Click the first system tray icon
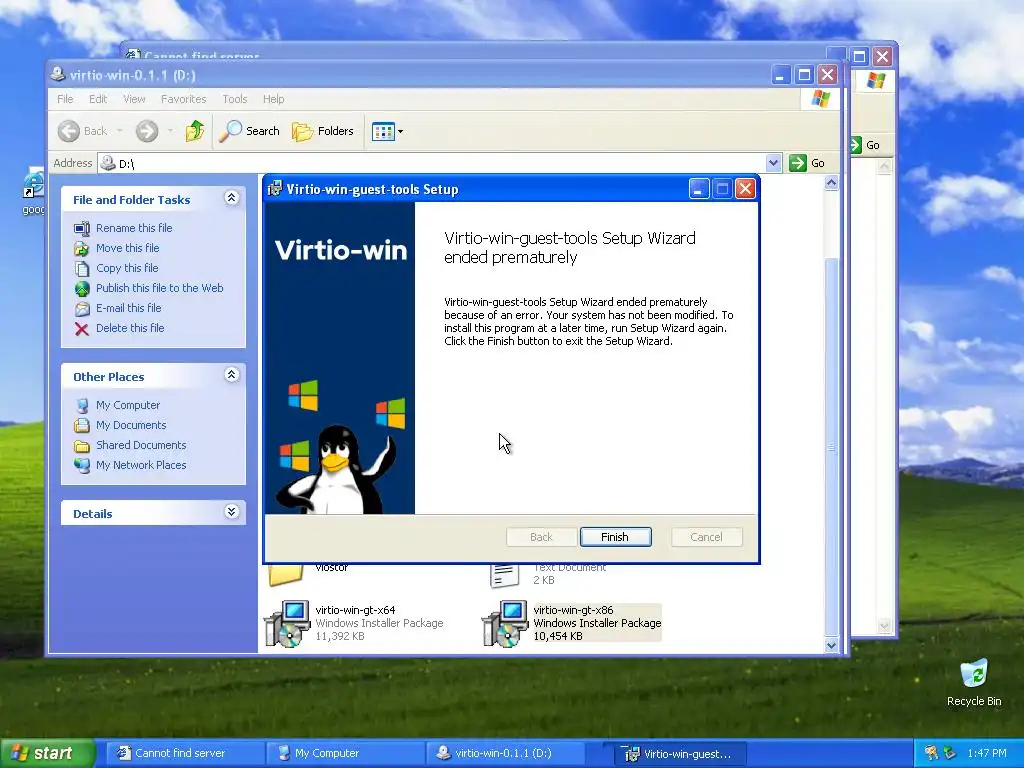The image size is (1024, 768). click(x=932, y=753)
